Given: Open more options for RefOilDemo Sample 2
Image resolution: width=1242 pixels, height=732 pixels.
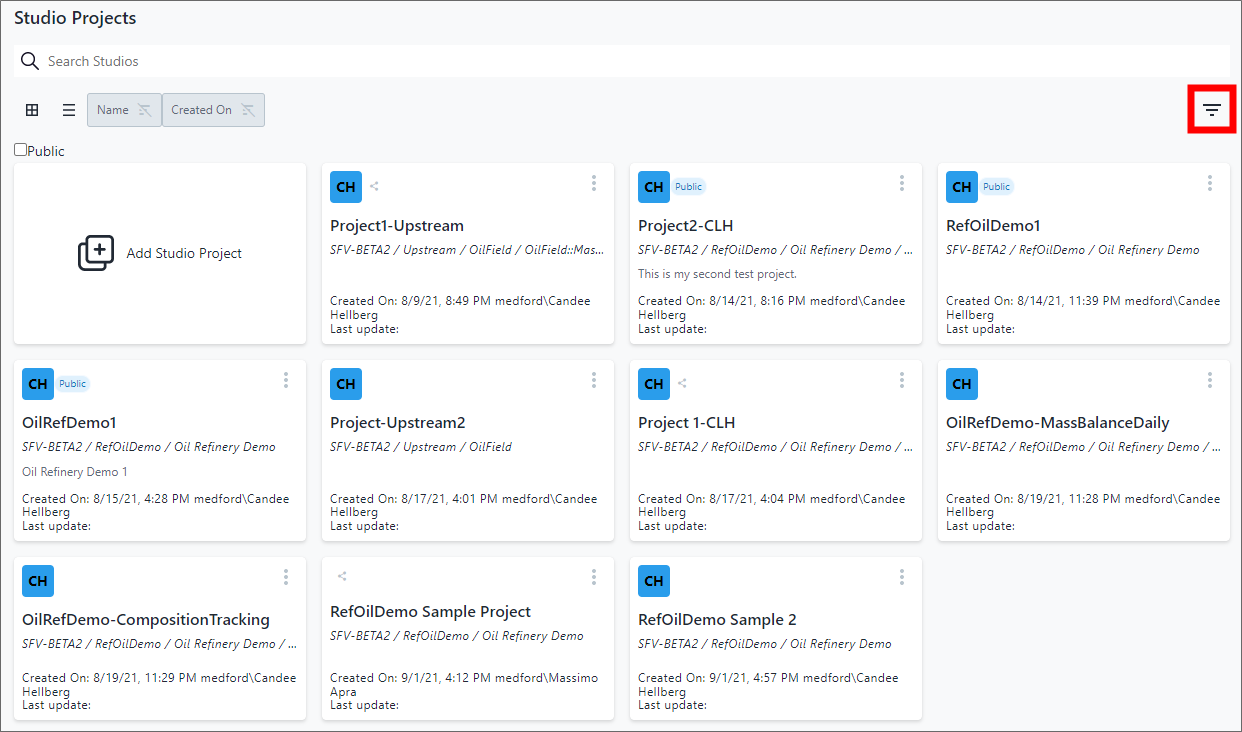Looking at the screenshot, I should [901, 577].
